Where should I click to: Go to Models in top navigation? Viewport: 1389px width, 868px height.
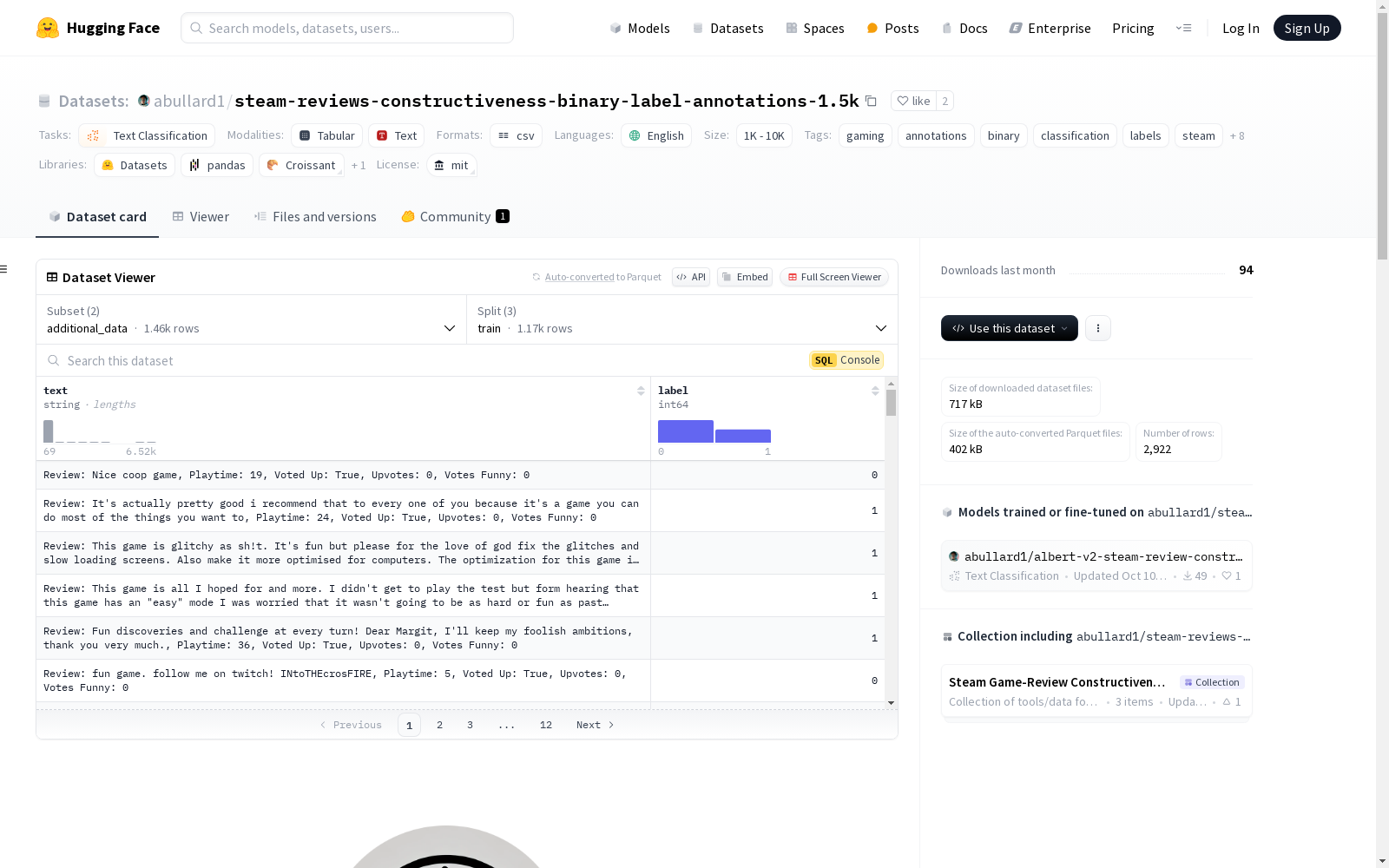point(640,28)
